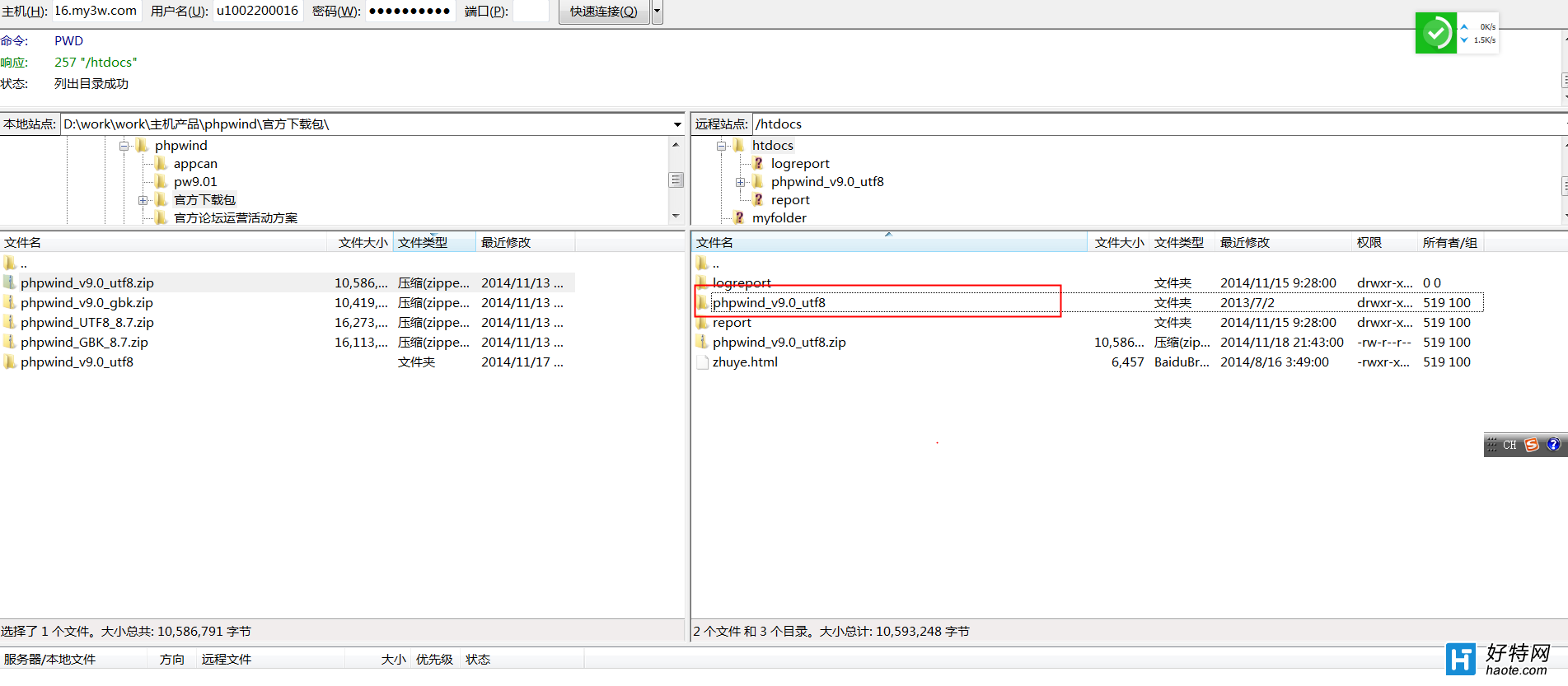Select myfolder in remote tree
Viewport: 1568px width, 686px height.
779,218
